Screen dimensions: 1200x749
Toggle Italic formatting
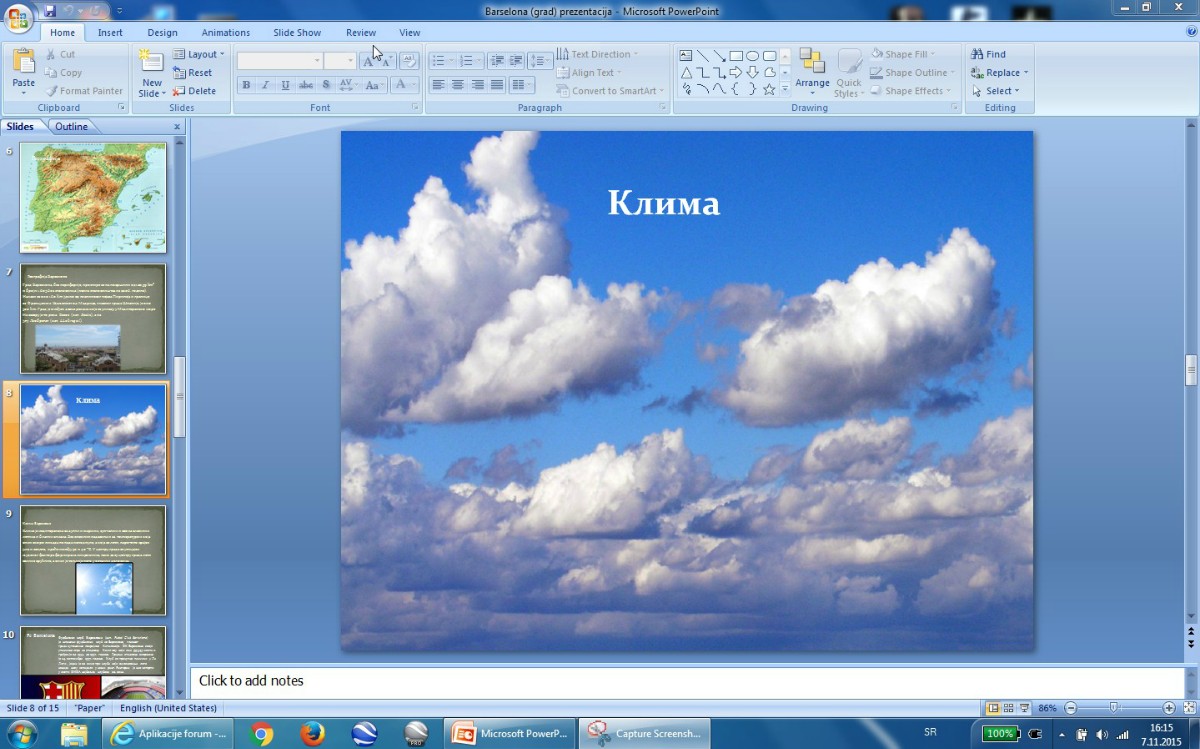pyautogui.click(x=266, y=85)
